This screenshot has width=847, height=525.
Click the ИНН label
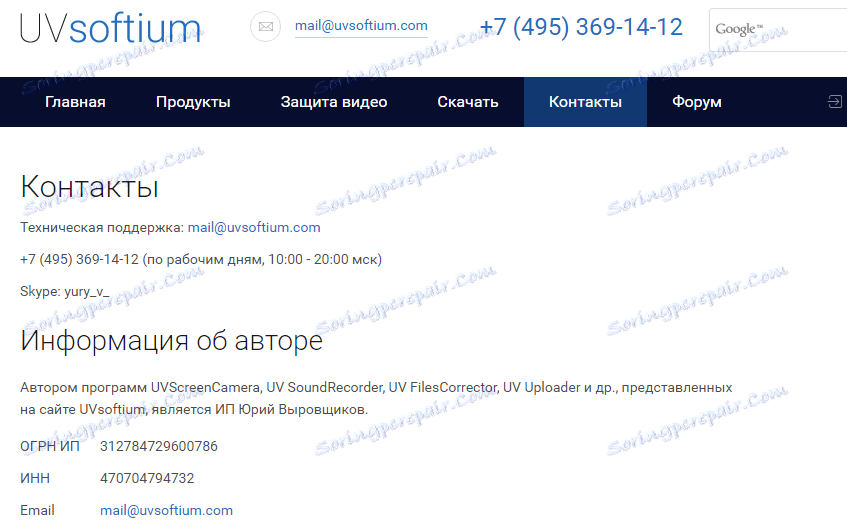coord(35,478)
